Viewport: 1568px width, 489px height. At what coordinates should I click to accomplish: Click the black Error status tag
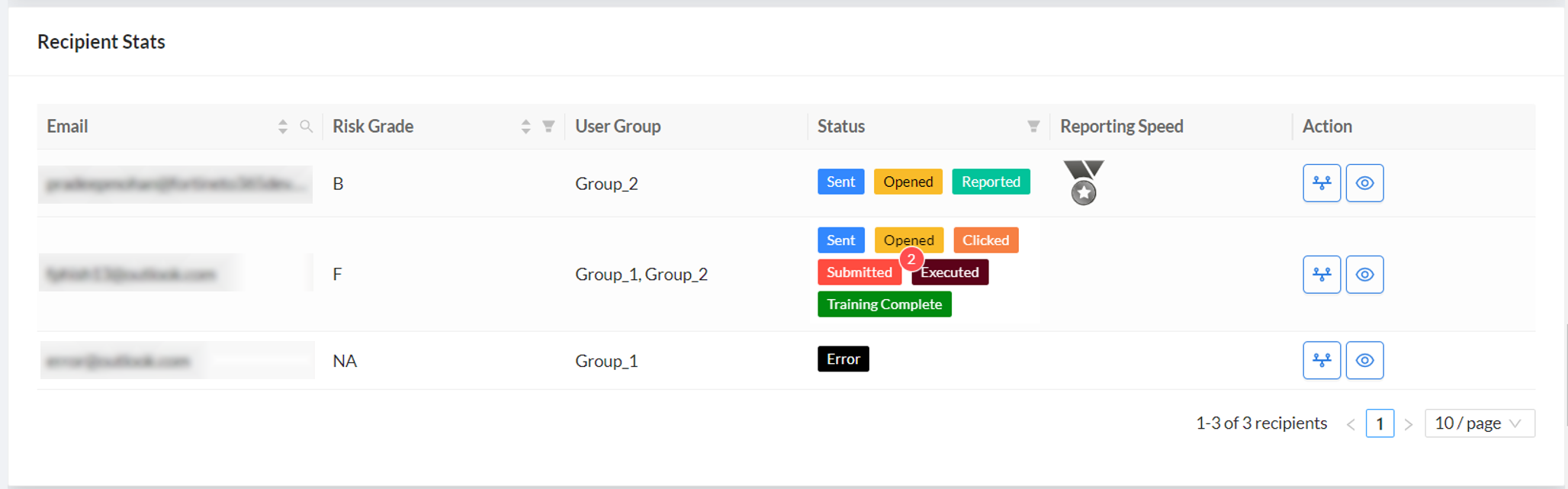coord(843,359)
